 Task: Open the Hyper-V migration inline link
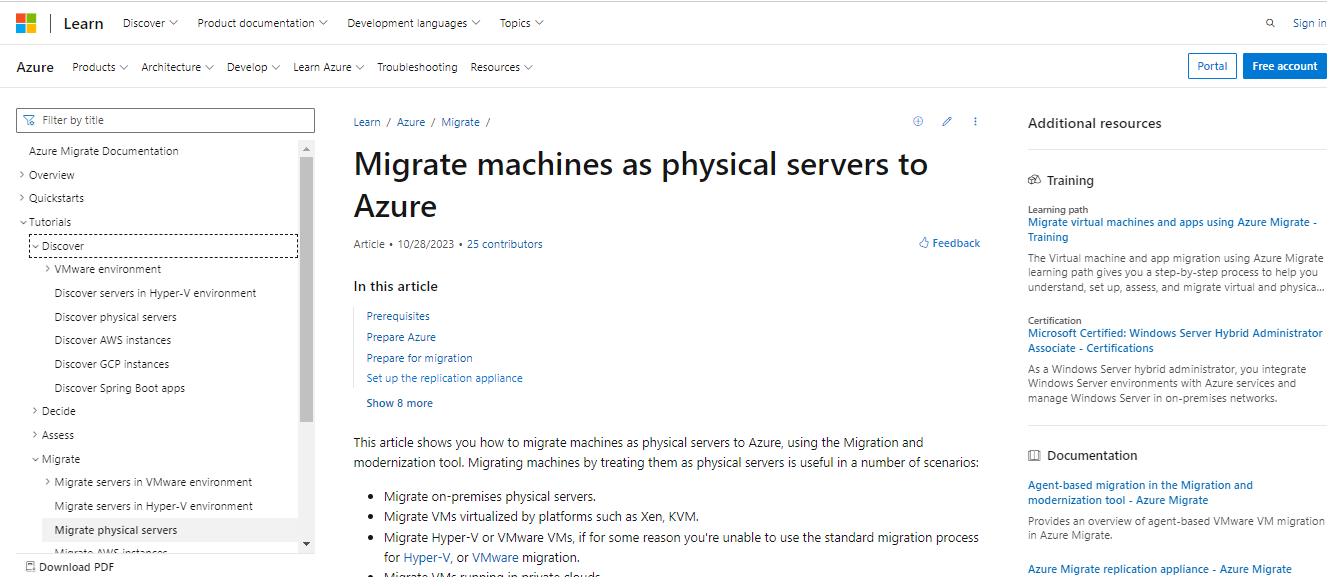427,557
